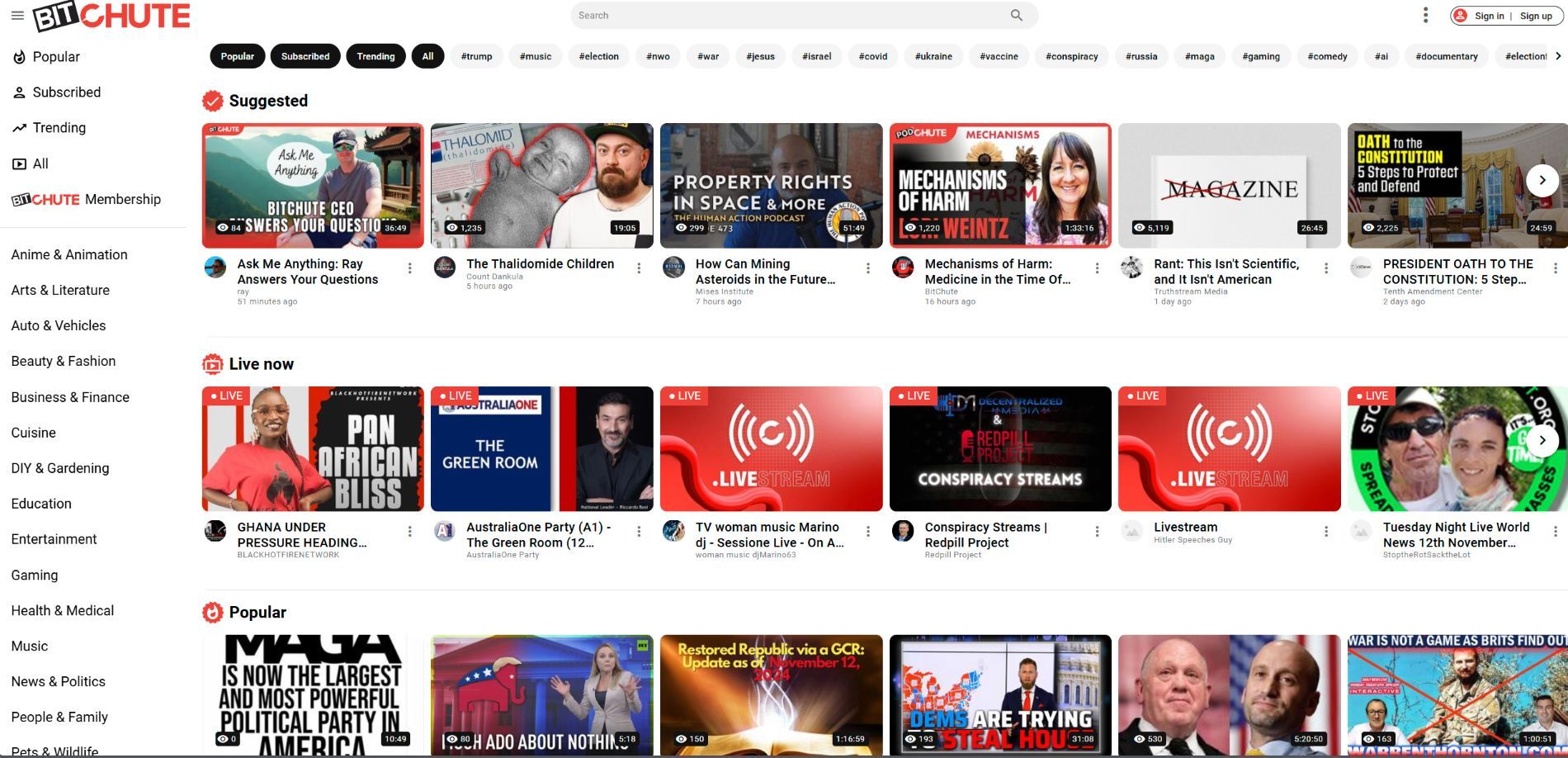Screen dimensions: 1568x758
Task: Select the Subscribed filter chip
Action: tap(305, 56)
